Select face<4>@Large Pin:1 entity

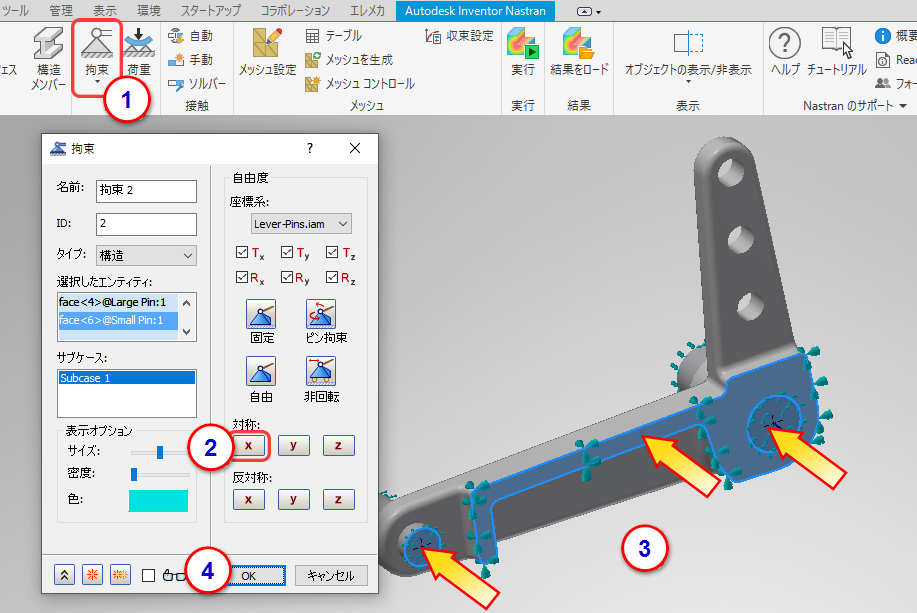(x=118, y=302)
